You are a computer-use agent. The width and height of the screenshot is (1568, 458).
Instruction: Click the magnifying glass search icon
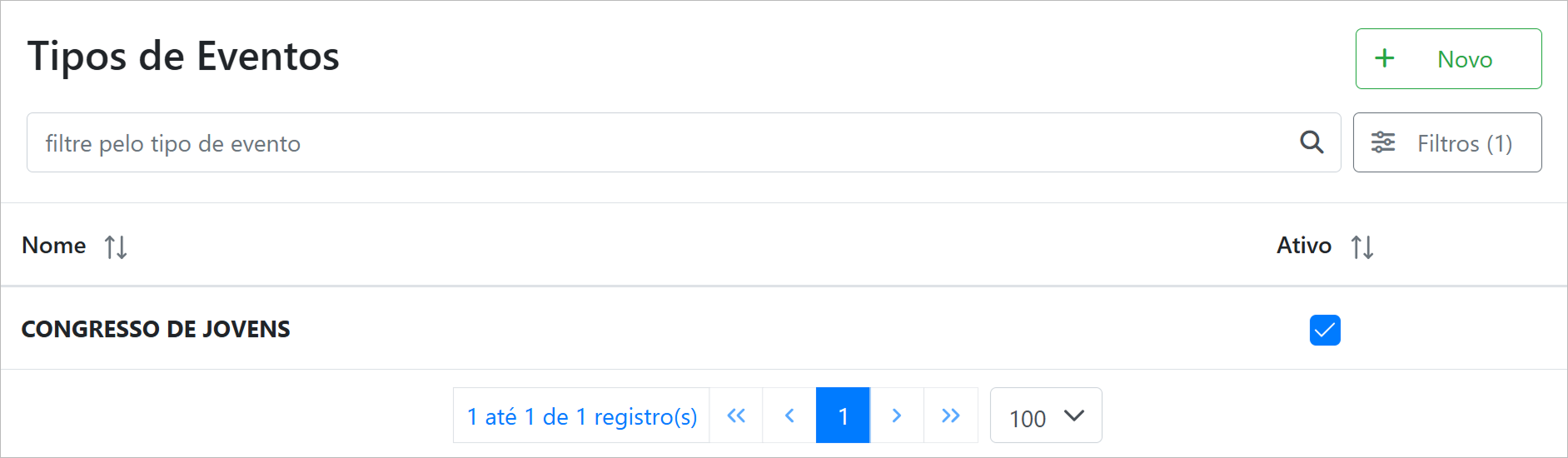(x=1312, y=142)
